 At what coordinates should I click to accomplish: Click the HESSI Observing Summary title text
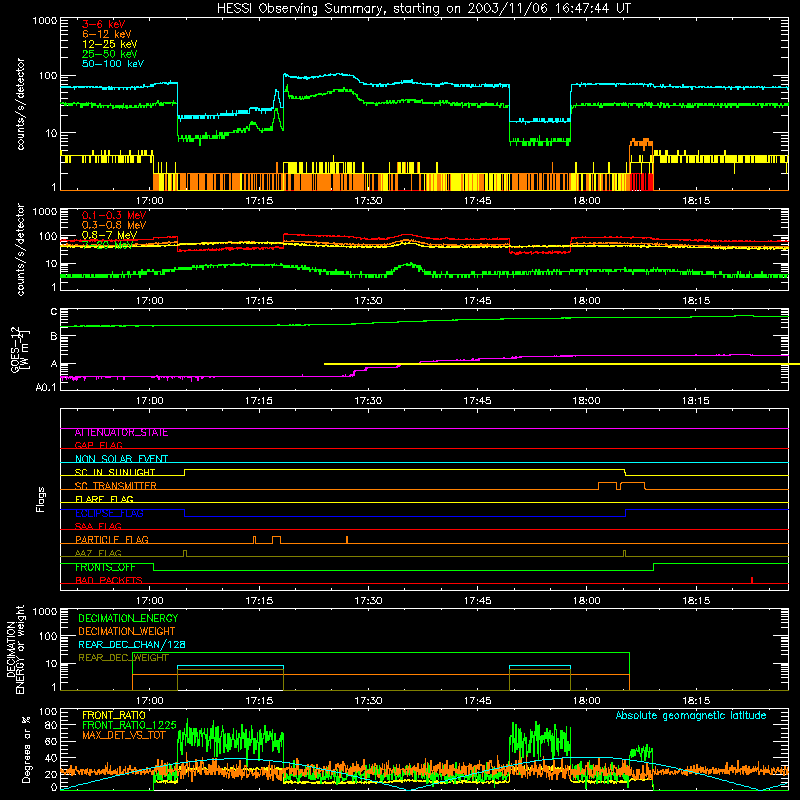coord(424,9)
